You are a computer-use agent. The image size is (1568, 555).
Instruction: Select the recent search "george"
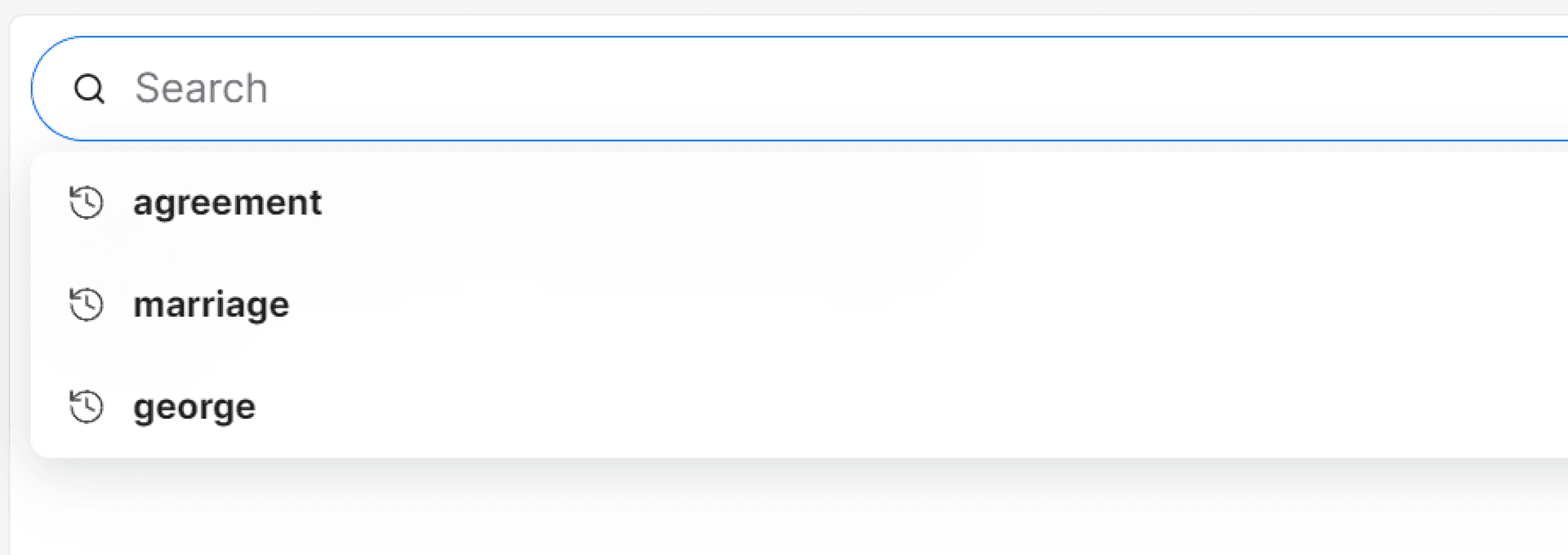(194, 406)
